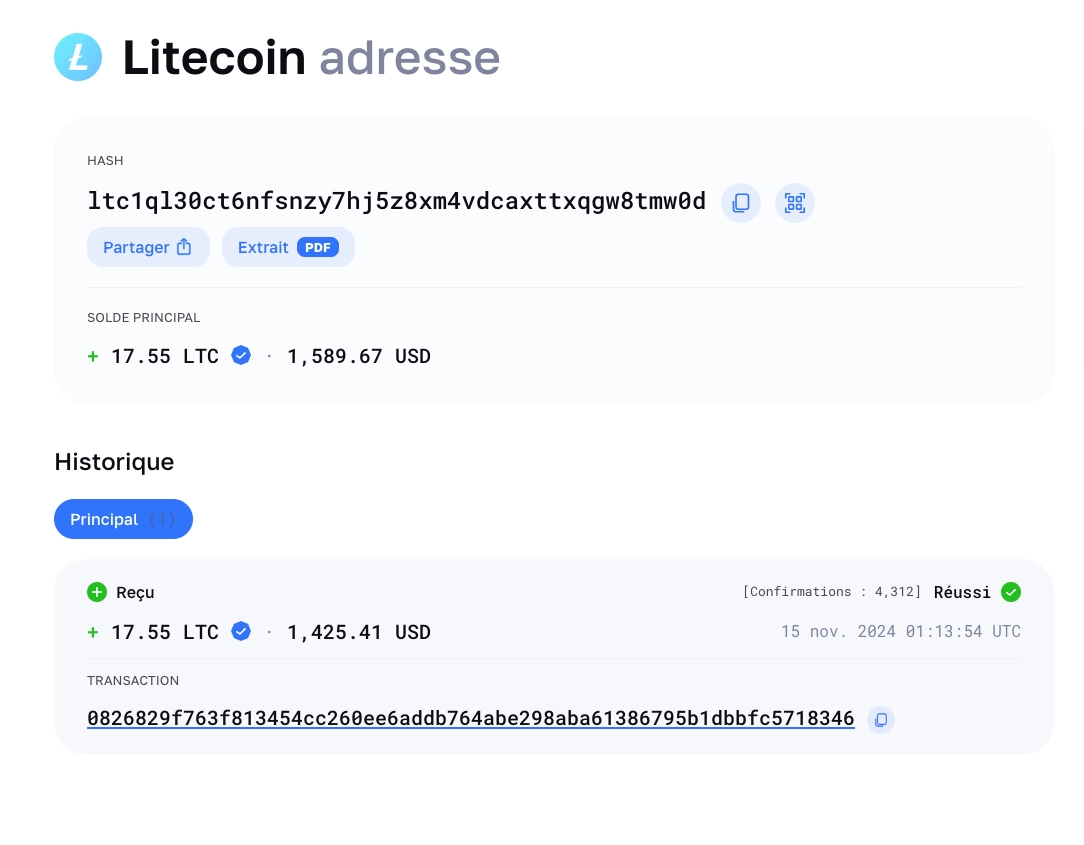Copy the address hash using copy icon
Image resolution: width=1084 pixels, height=845 pixels.
[741, 203]
